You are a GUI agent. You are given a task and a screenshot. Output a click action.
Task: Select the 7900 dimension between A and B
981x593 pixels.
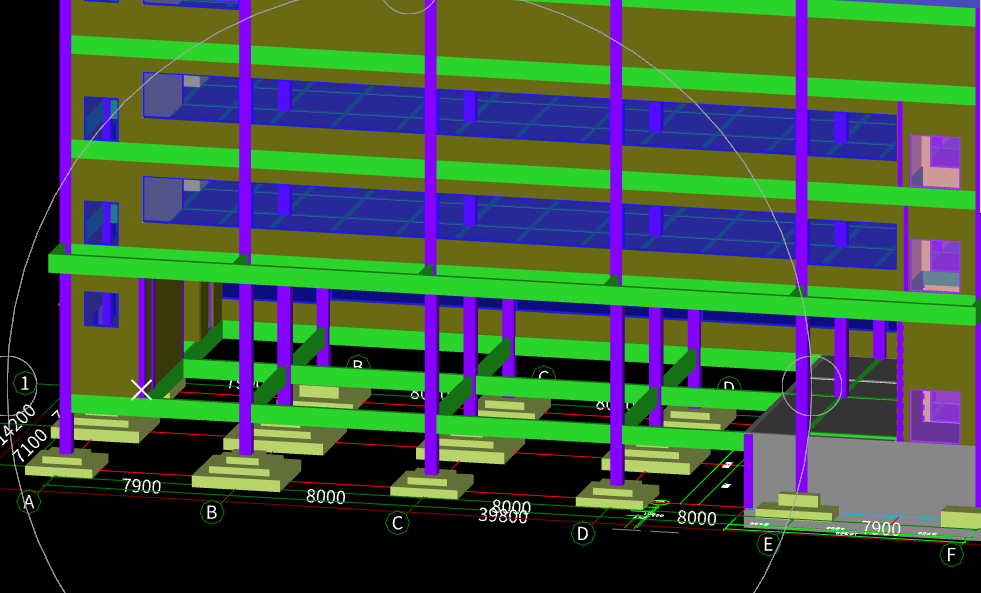(141, 485)
